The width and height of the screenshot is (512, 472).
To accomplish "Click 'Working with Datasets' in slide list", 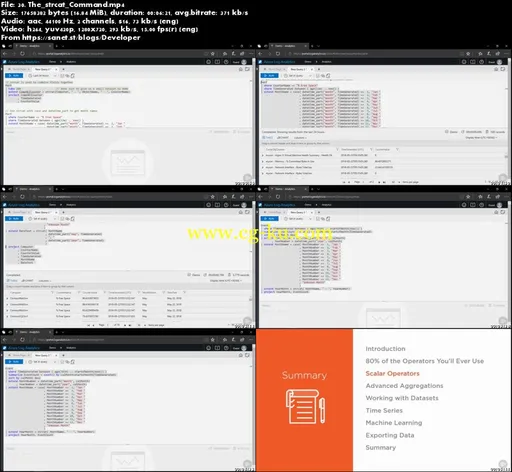I will click(x=402, y=398).
